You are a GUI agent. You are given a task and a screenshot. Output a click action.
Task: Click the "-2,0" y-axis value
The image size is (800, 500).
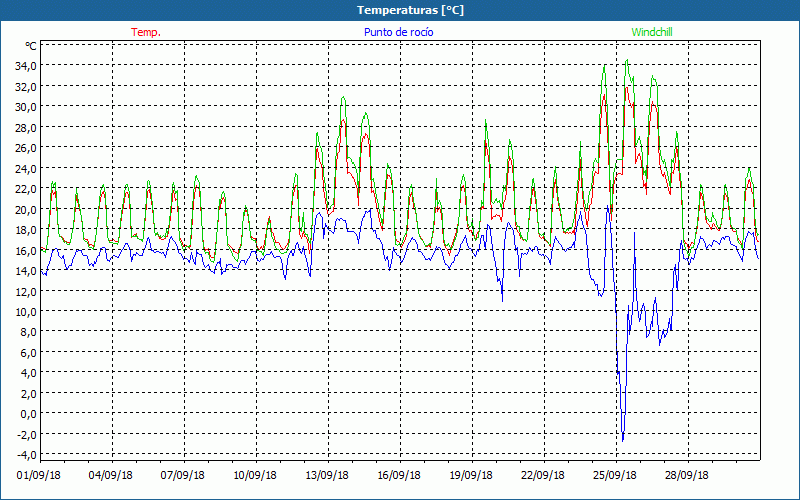point(27,434)
